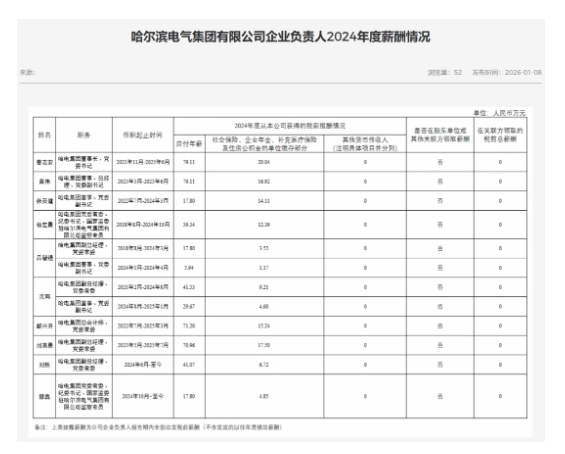Click the 单位:人民币万元 unit label

click(x=499, y=113)
